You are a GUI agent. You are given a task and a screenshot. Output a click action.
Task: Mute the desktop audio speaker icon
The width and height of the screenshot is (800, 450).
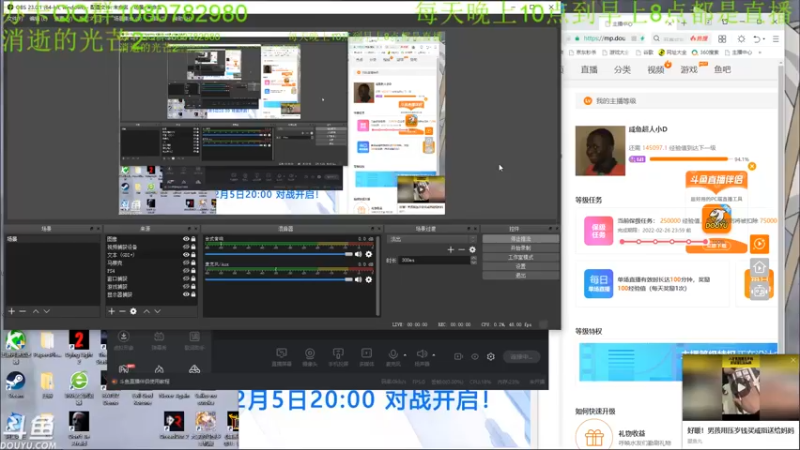click(x=358, y=254)
